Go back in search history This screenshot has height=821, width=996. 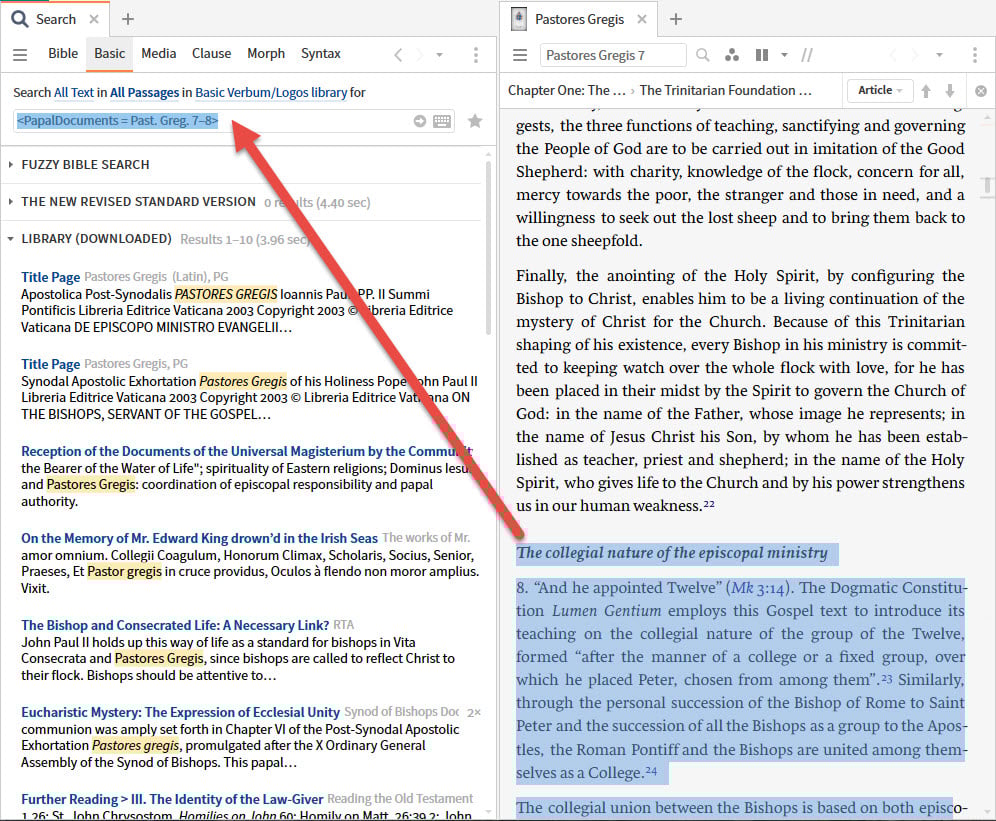click(398, 55)
